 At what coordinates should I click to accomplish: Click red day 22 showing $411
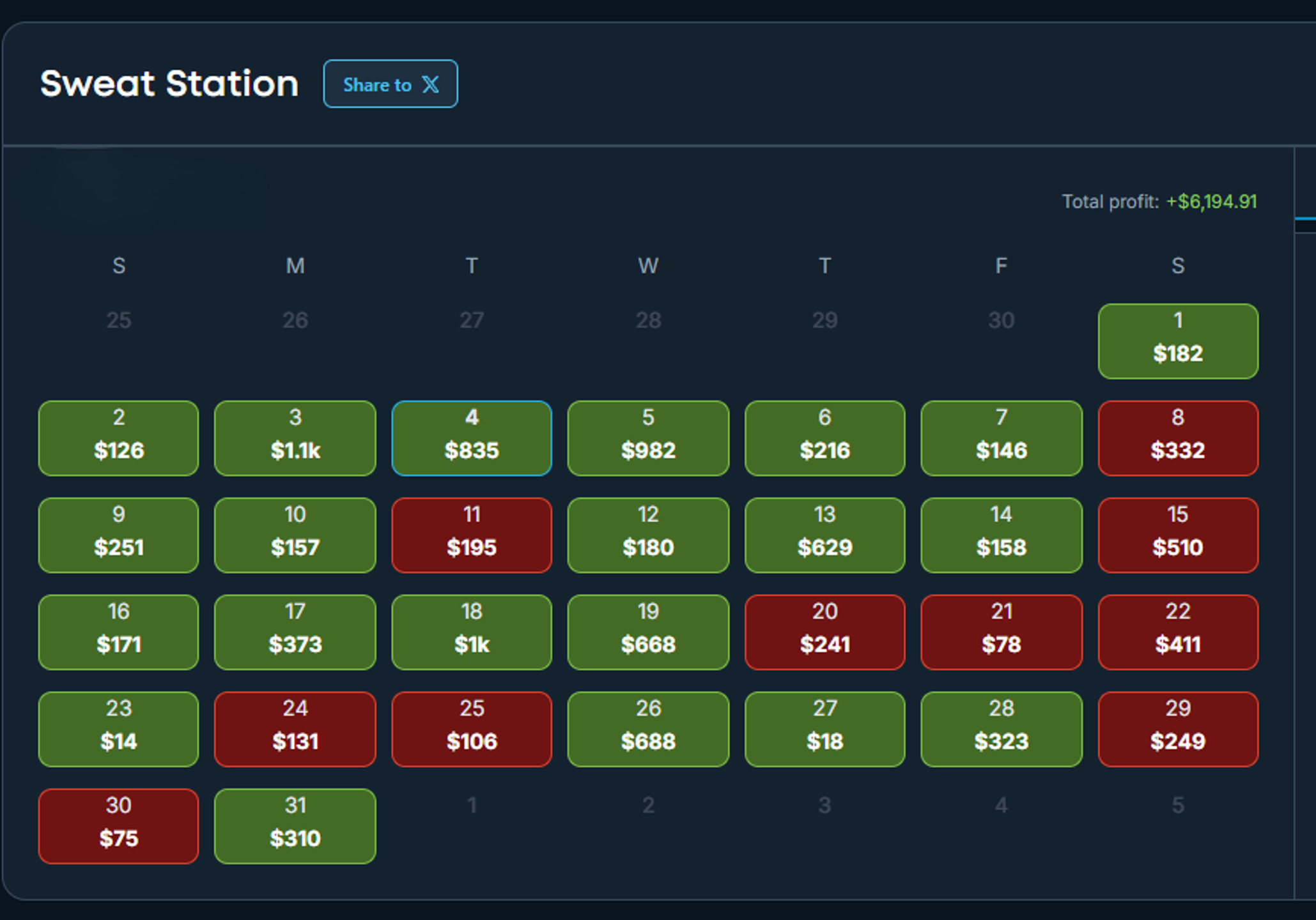[1178, 632]
